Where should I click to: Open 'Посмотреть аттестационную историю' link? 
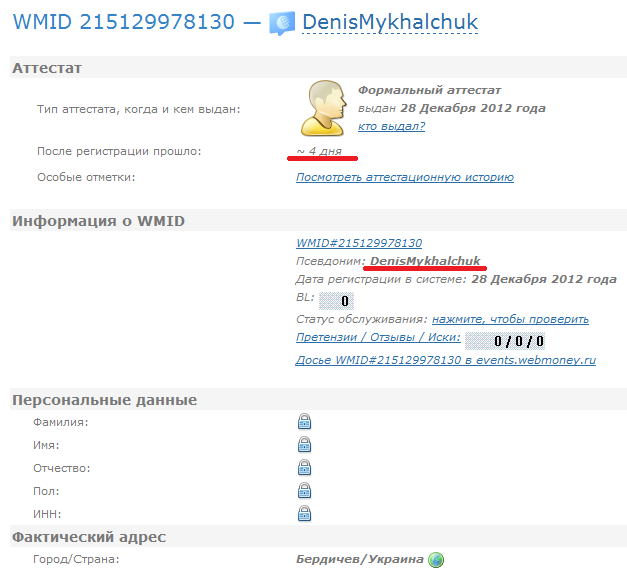tap(405, 177)
